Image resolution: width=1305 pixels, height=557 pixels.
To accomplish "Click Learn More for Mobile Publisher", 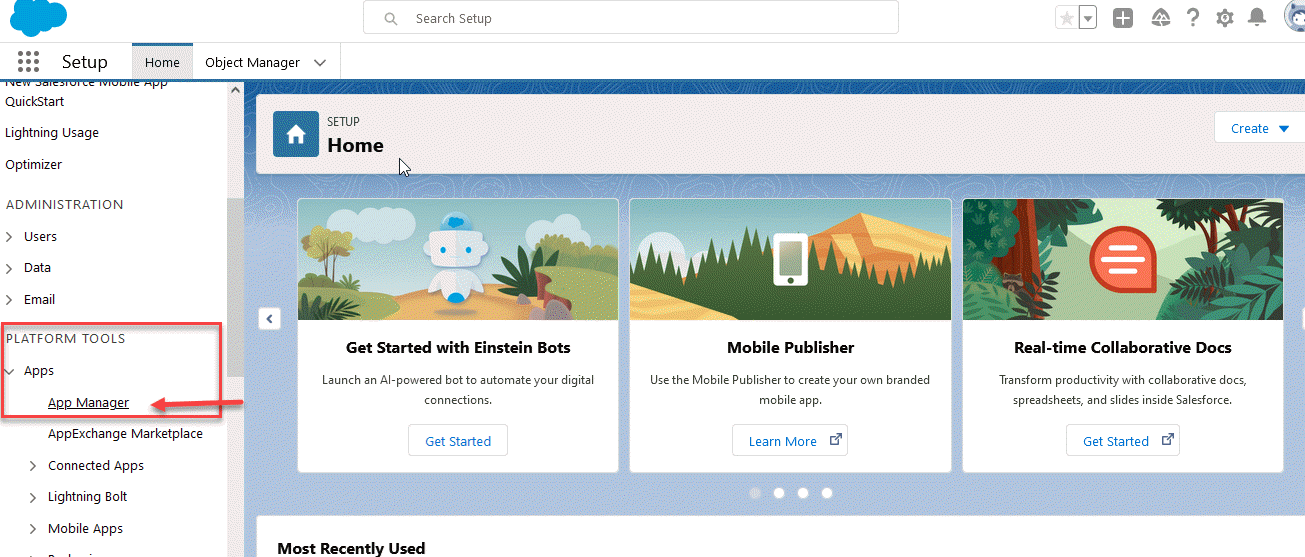I will click(x=790, y=441).
